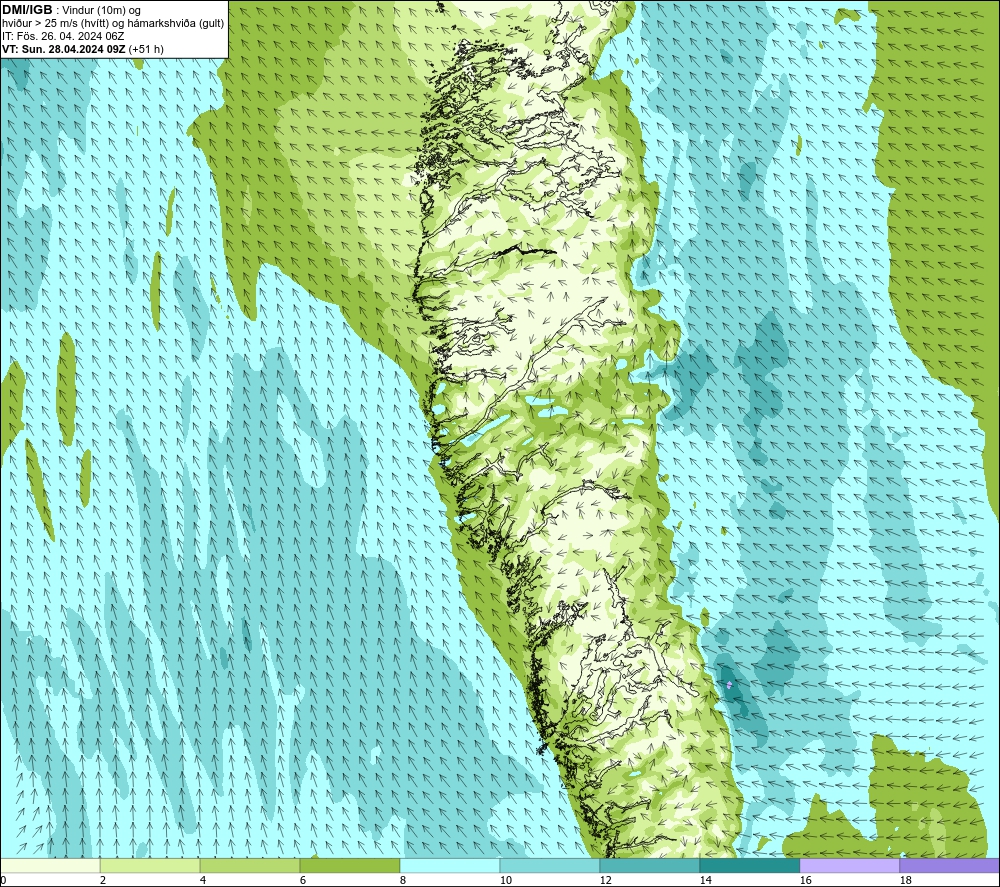Click the legend tick label "8"
Screen dimensions: 1000x887
[x=403, y=881]
